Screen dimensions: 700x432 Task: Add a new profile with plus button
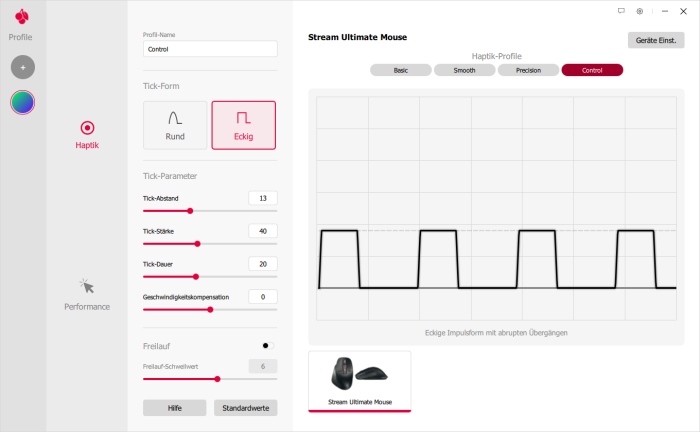tap(22, 67)
